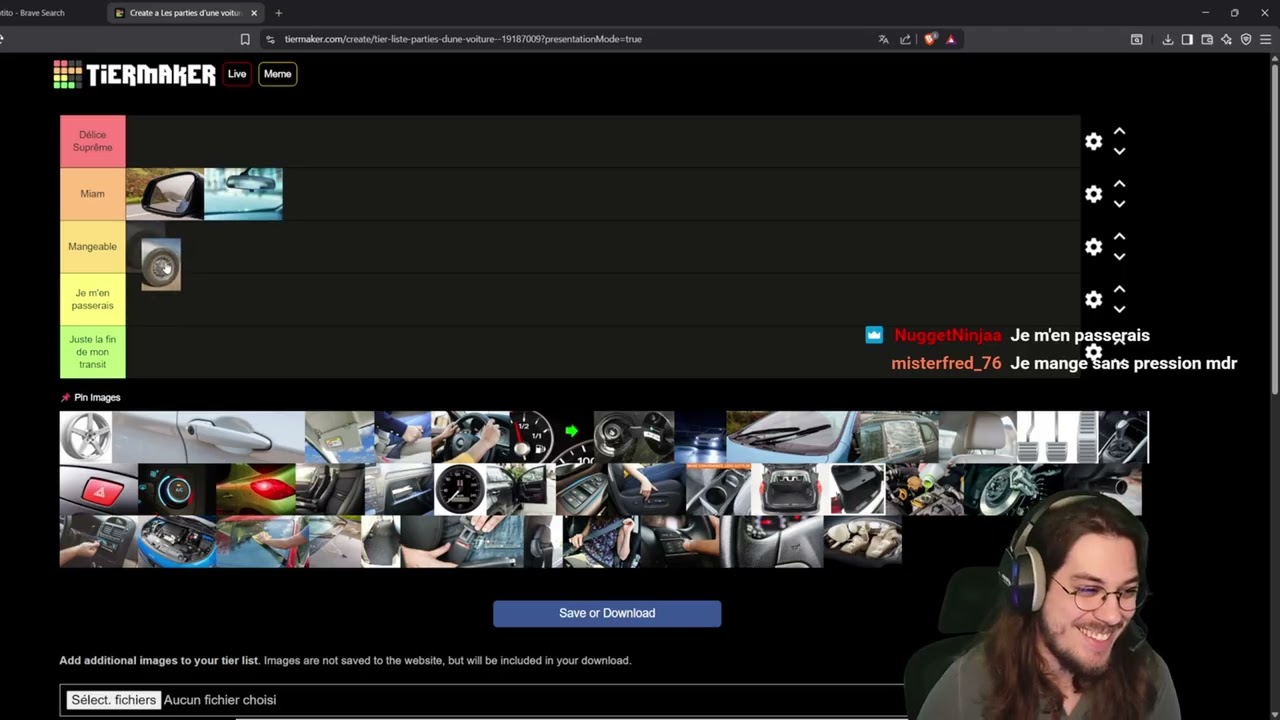
Task: Click Sélect. fichiers file chooser button
Action: 113,700
